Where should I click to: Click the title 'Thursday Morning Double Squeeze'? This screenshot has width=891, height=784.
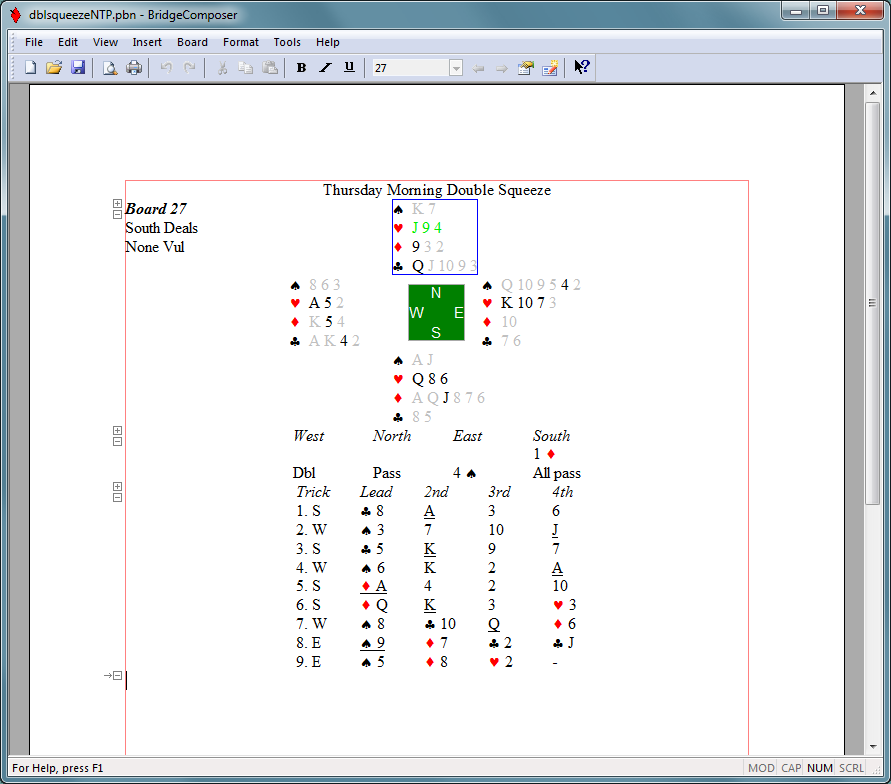[437, 190]
